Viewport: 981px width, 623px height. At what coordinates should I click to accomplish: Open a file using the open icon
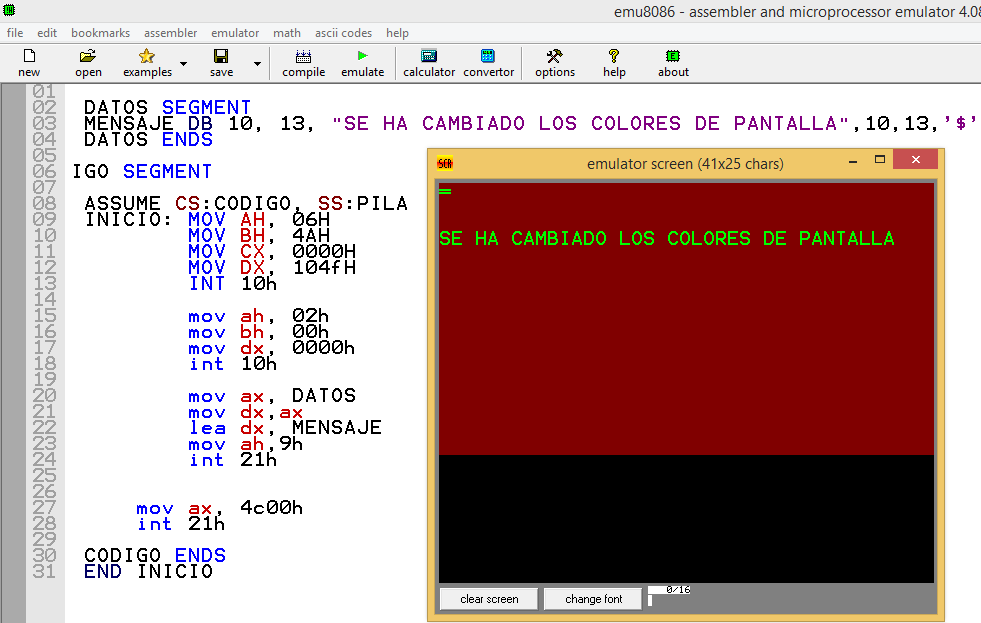click(88, 62)
